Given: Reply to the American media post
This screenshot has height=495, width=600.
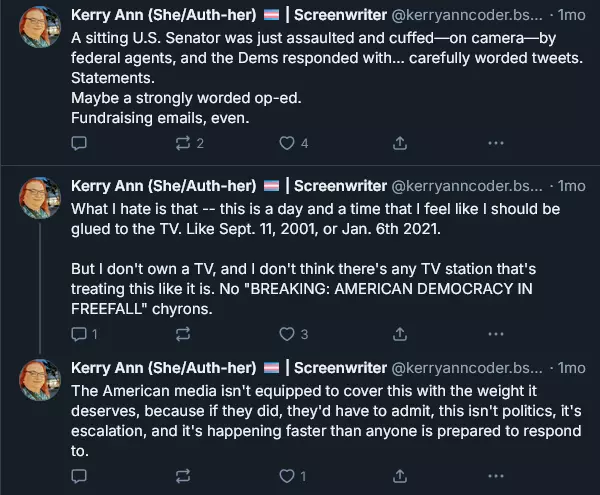Looking at the screenshot, I should (x=80, y=476).
